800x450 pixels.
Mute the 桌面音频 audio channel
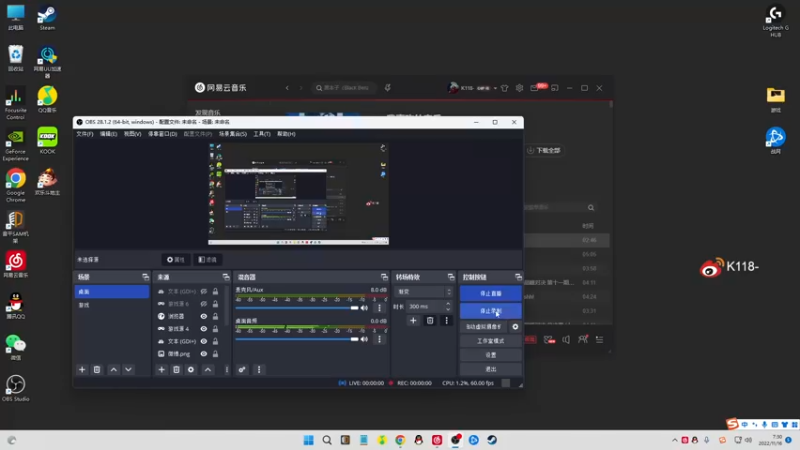(x=364, y=339)
